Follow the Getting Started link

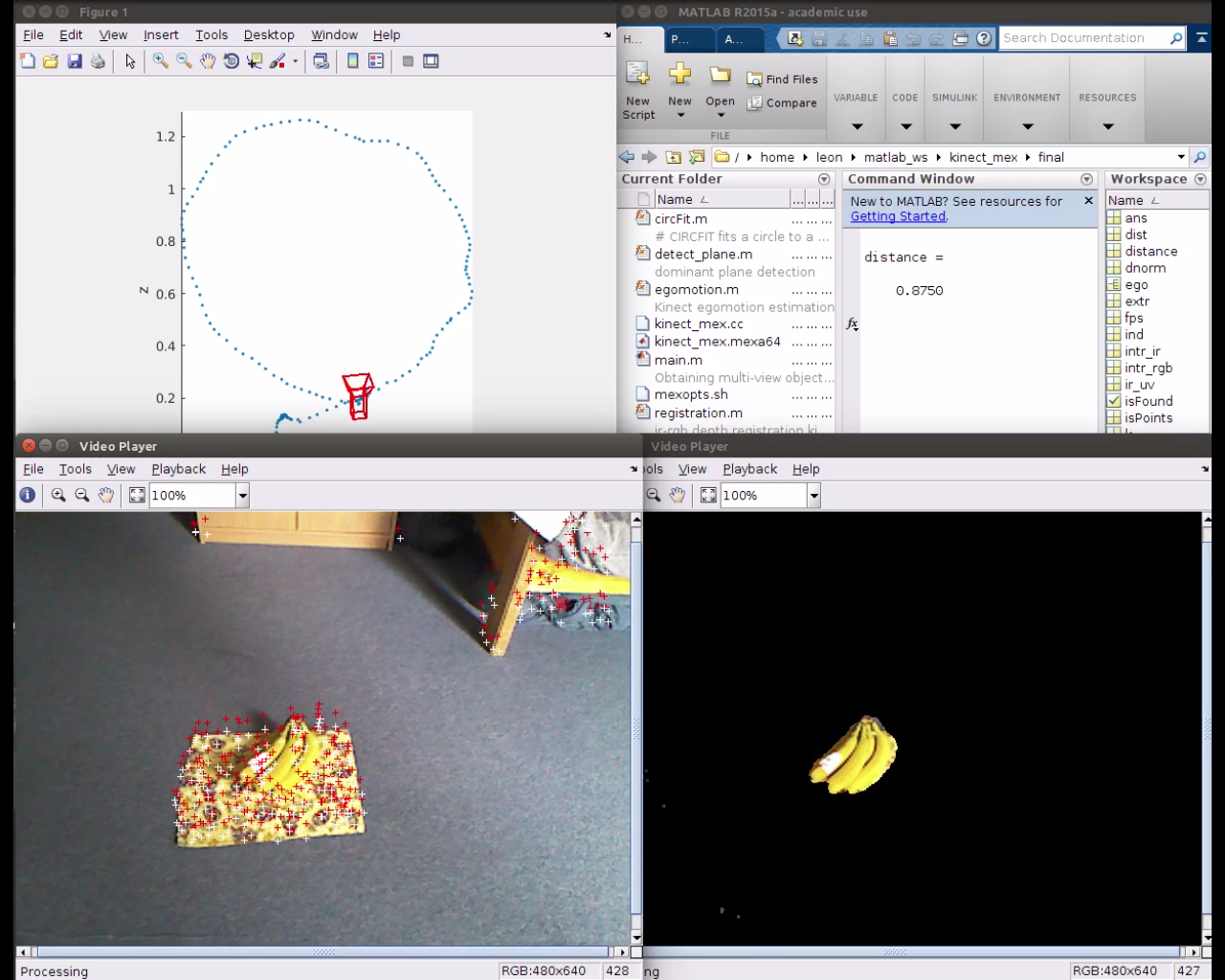pos(898,216)
